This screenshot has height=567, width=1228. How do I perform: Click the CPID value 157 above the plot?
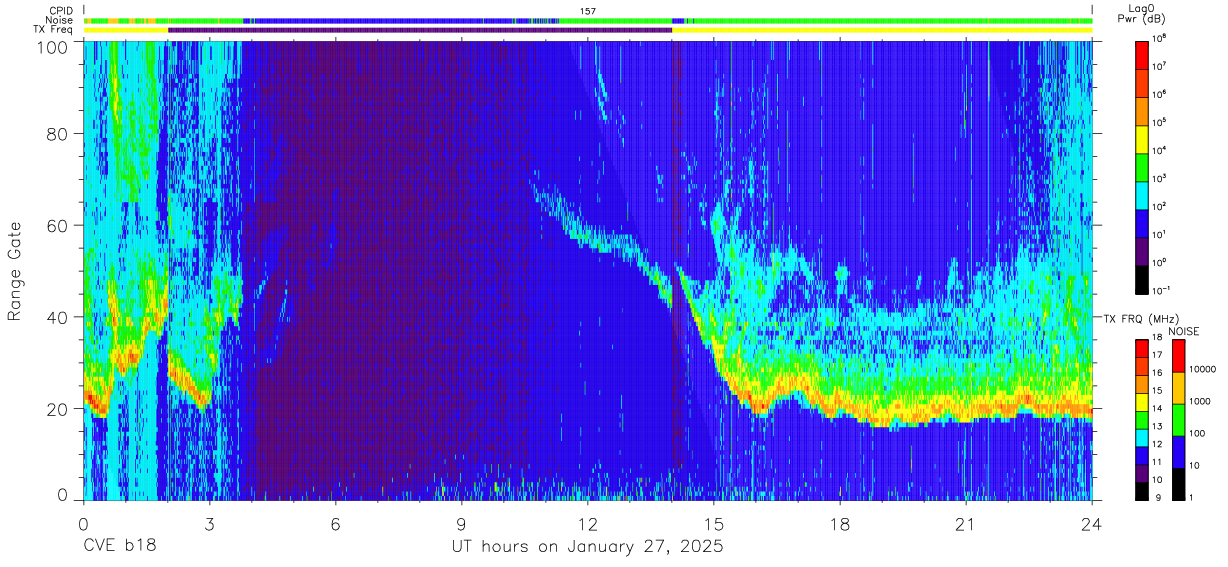pos(588,10)
